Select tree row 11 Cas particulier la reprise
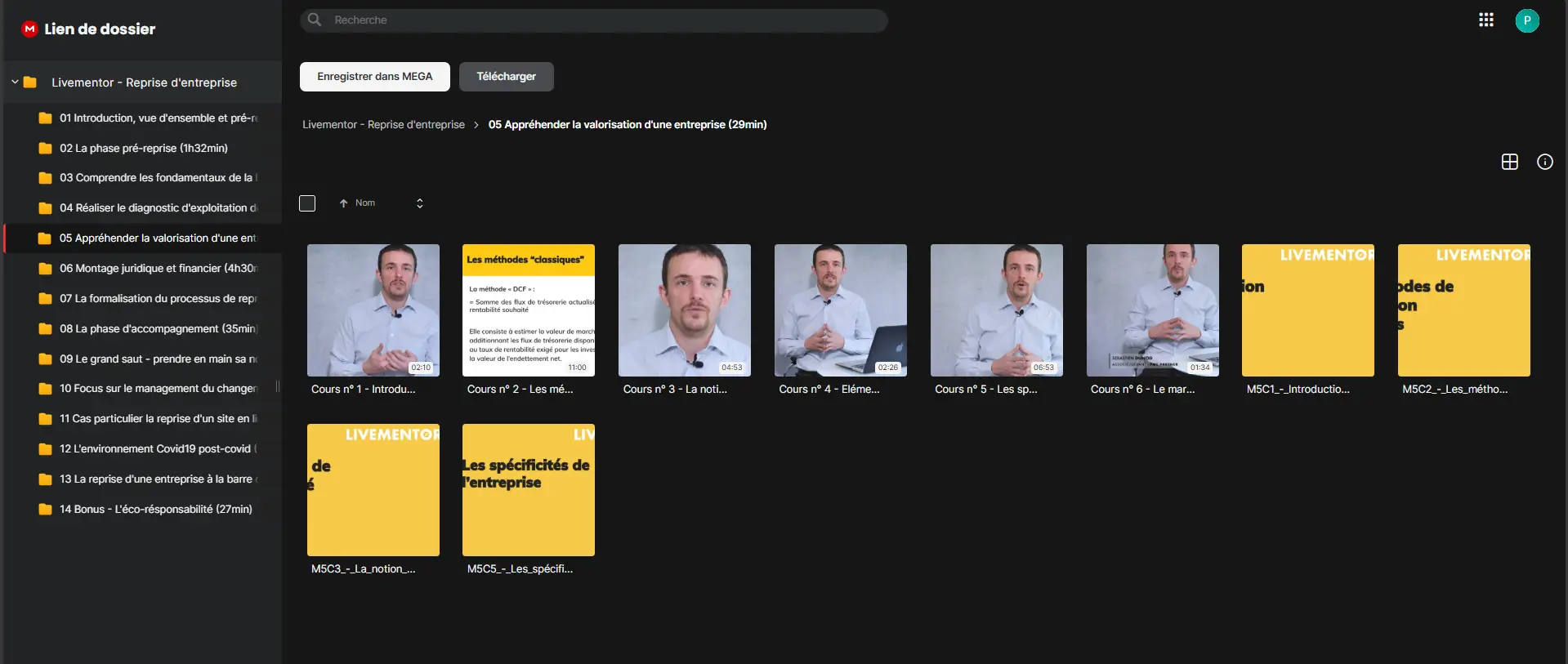The width and height of the screenshot is (1568, 664). 143,419
